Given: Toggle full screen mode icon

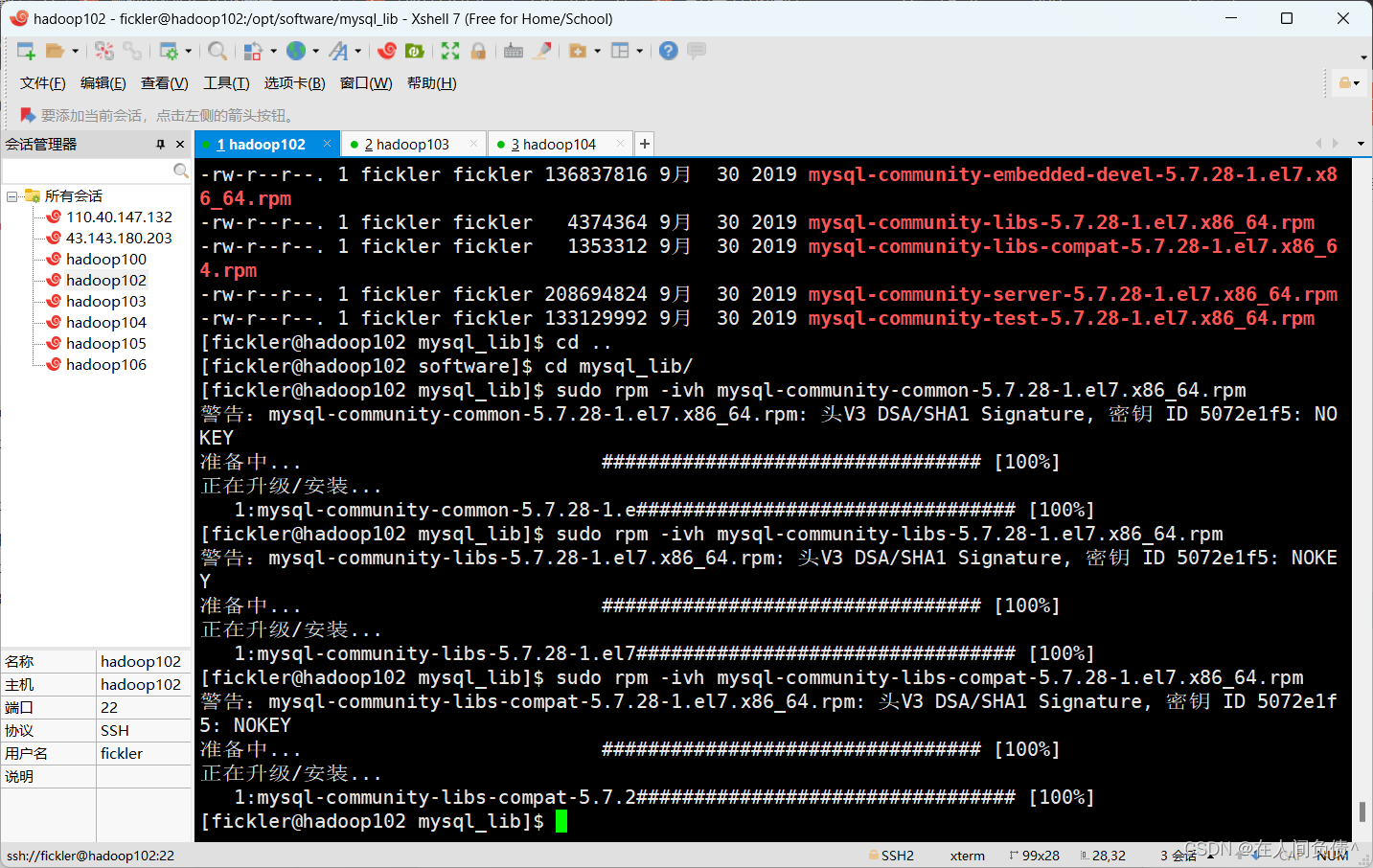Looking at the screenshot, I should pyautogui.click(x=450, y=51).
